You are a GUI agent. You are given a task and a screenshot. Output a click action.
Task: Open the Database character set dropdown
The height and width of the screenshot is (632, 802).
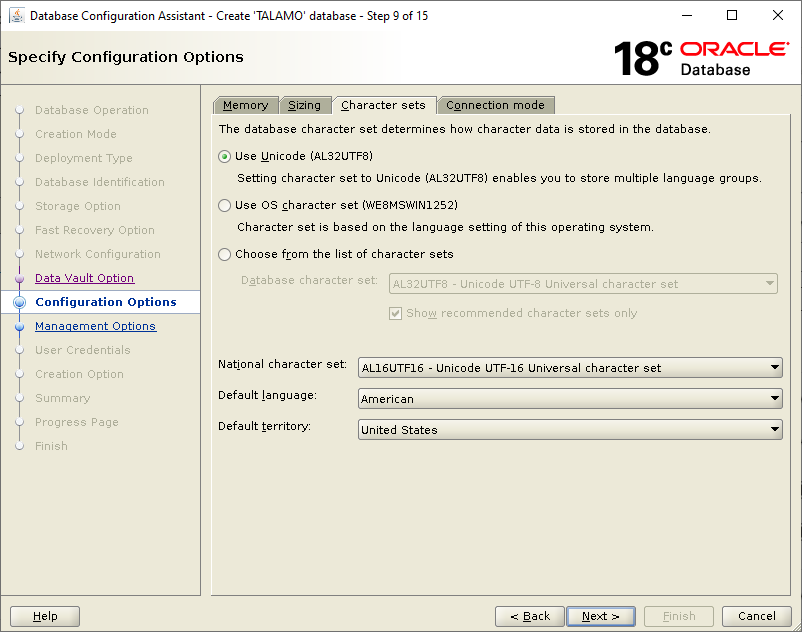coord(583,284)
